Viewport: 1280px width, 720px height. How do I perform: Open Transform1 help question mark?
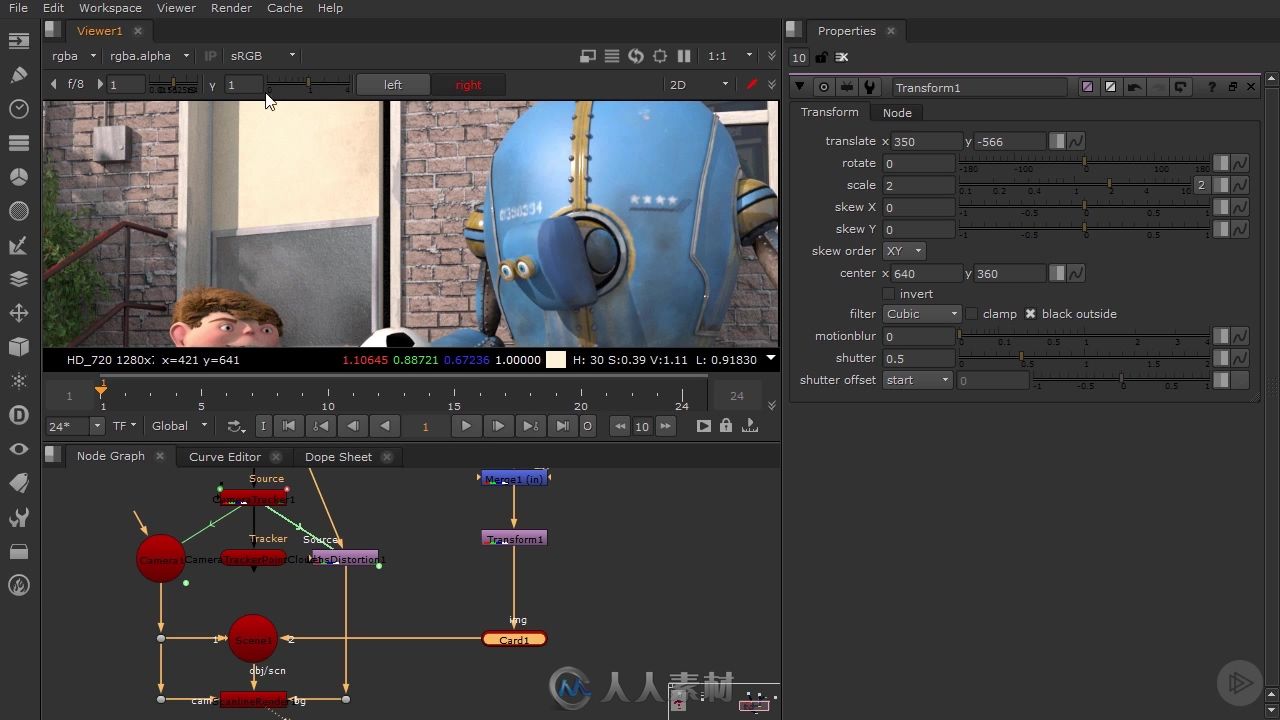click(1213, 87)
